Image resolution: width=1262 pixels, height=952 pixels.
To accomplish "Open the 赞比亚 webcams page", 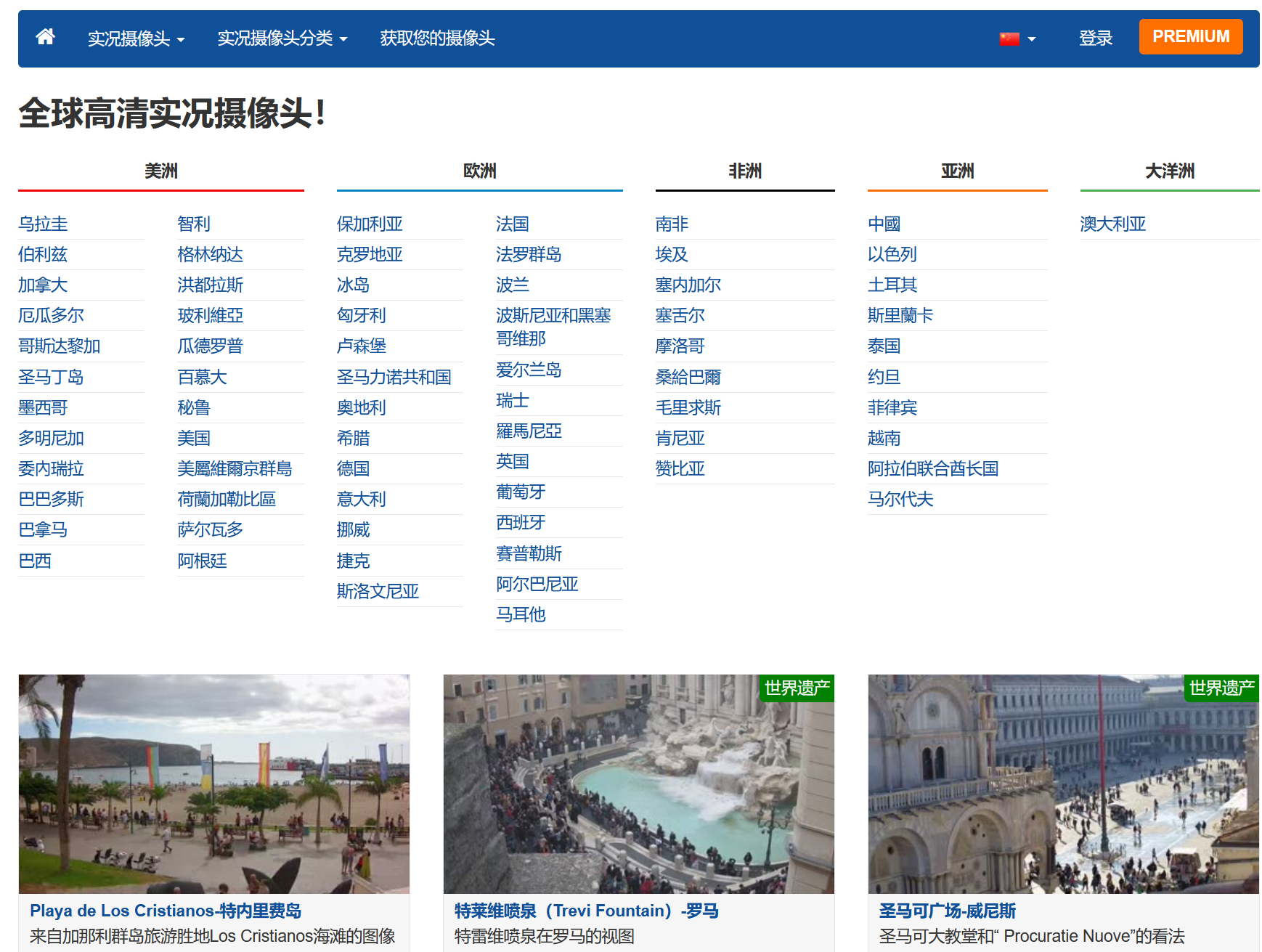I will point(682,468).
